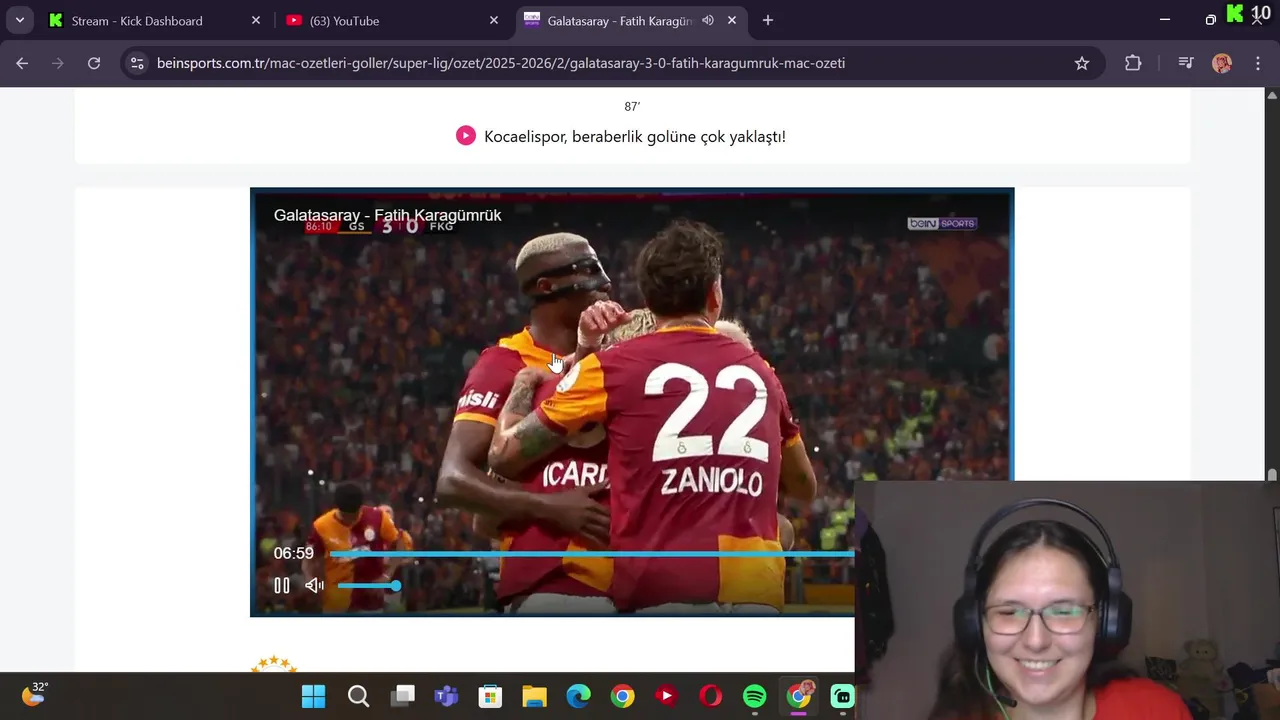Go forward in browser history
The image size is (1280, 720).
point(58,63)
